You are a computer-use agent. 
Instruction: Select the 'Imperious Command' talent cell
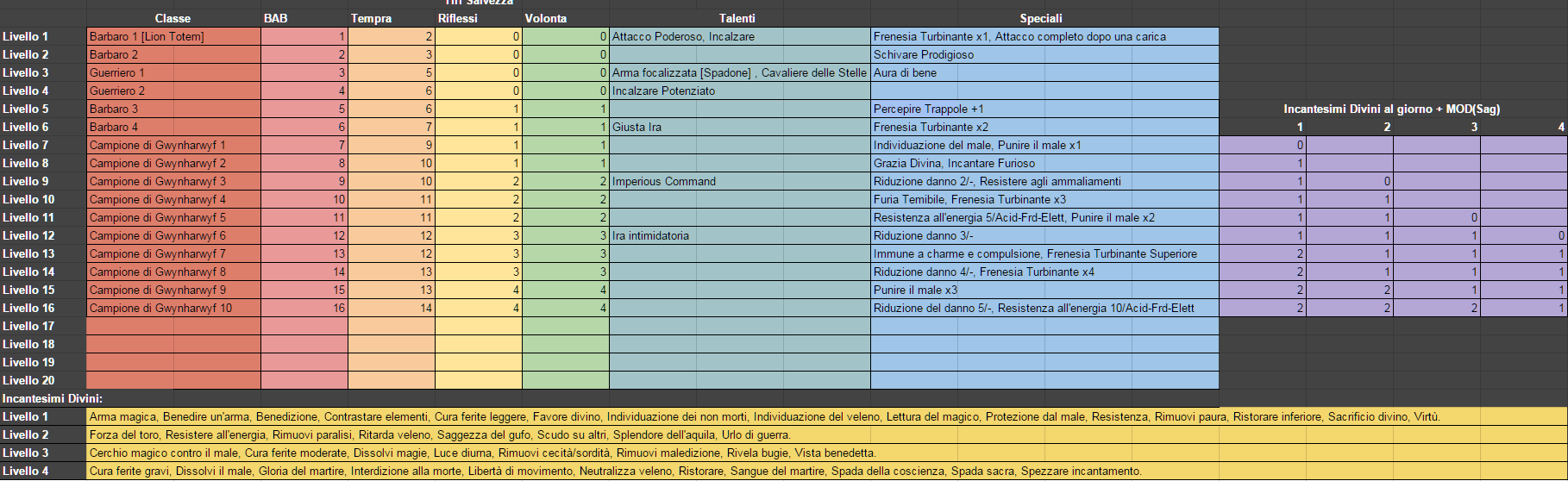[740, 181]
